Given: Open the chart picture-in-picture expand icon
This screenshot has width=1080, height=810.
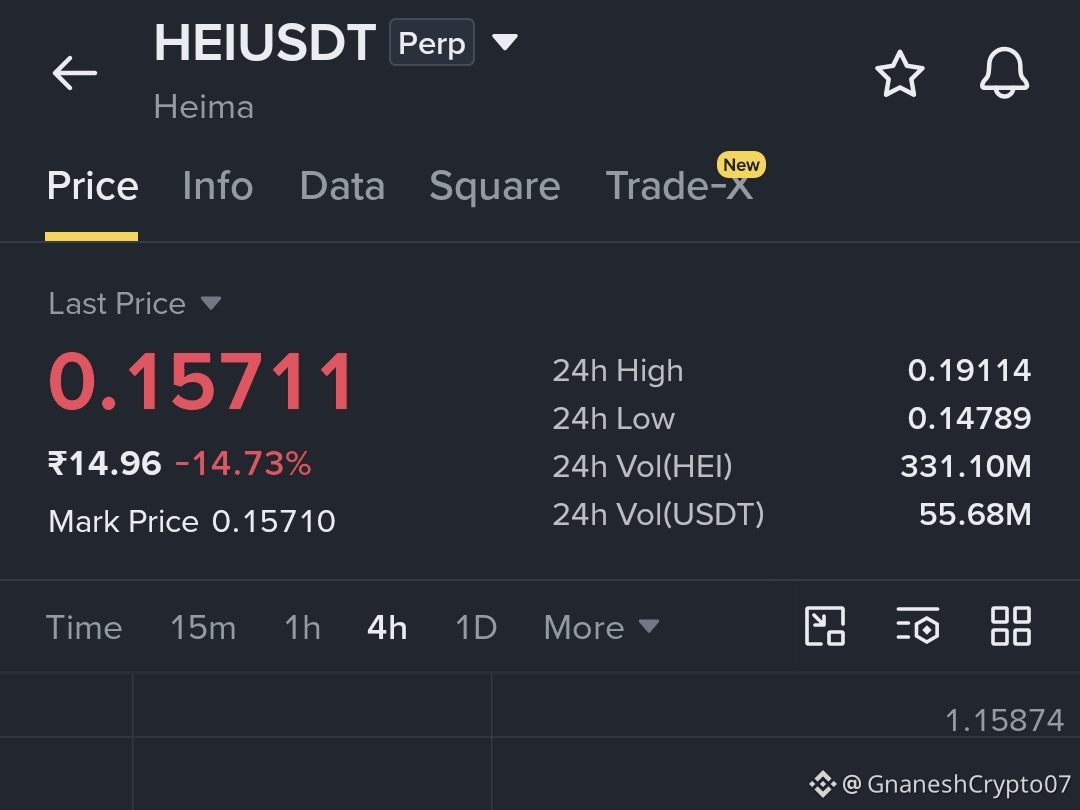Looking at the screenshot, I should click(824, 626).
